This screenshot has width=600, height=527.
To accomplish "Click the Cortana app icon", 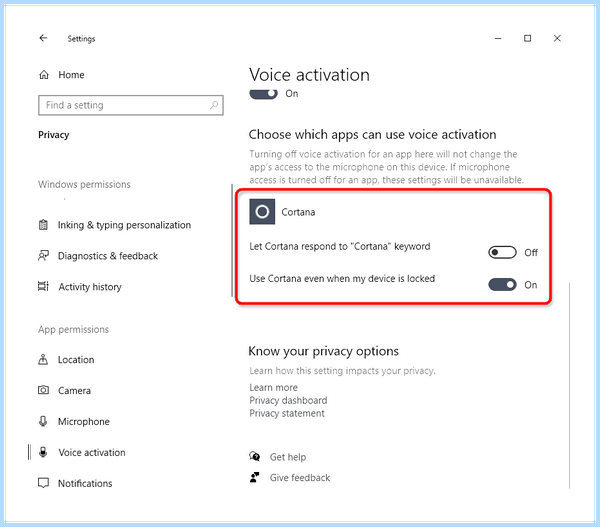I will click(262, 212).
